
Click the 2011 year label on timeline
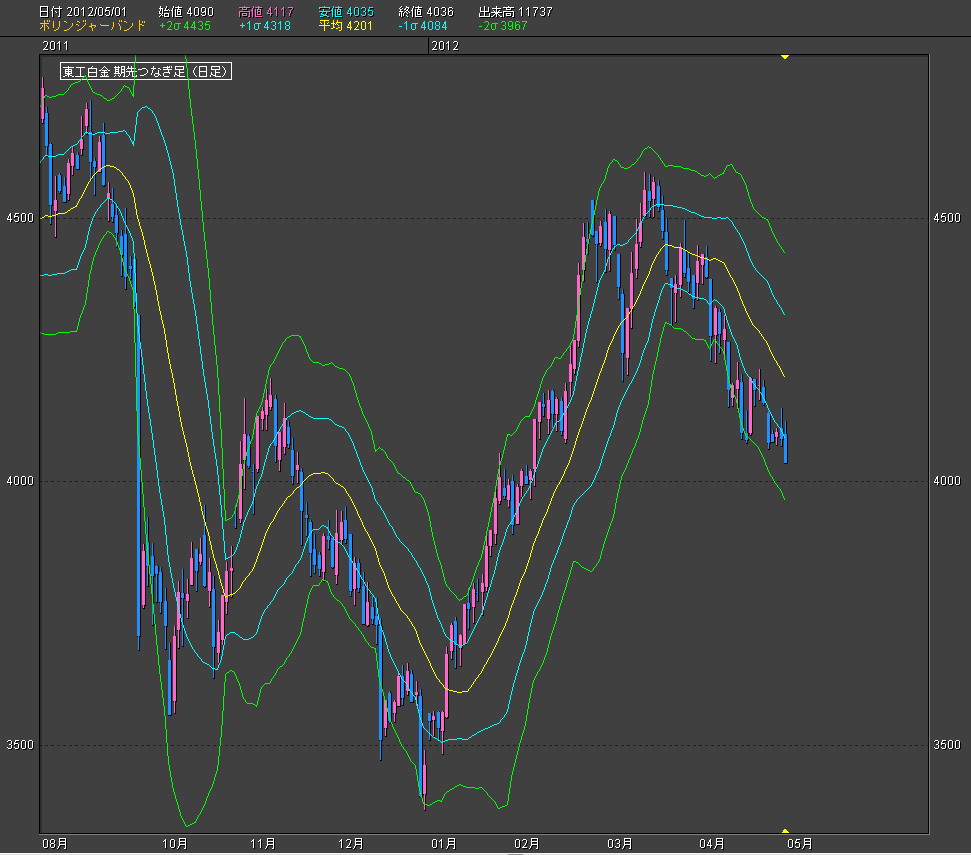click(x=56, y=46)
